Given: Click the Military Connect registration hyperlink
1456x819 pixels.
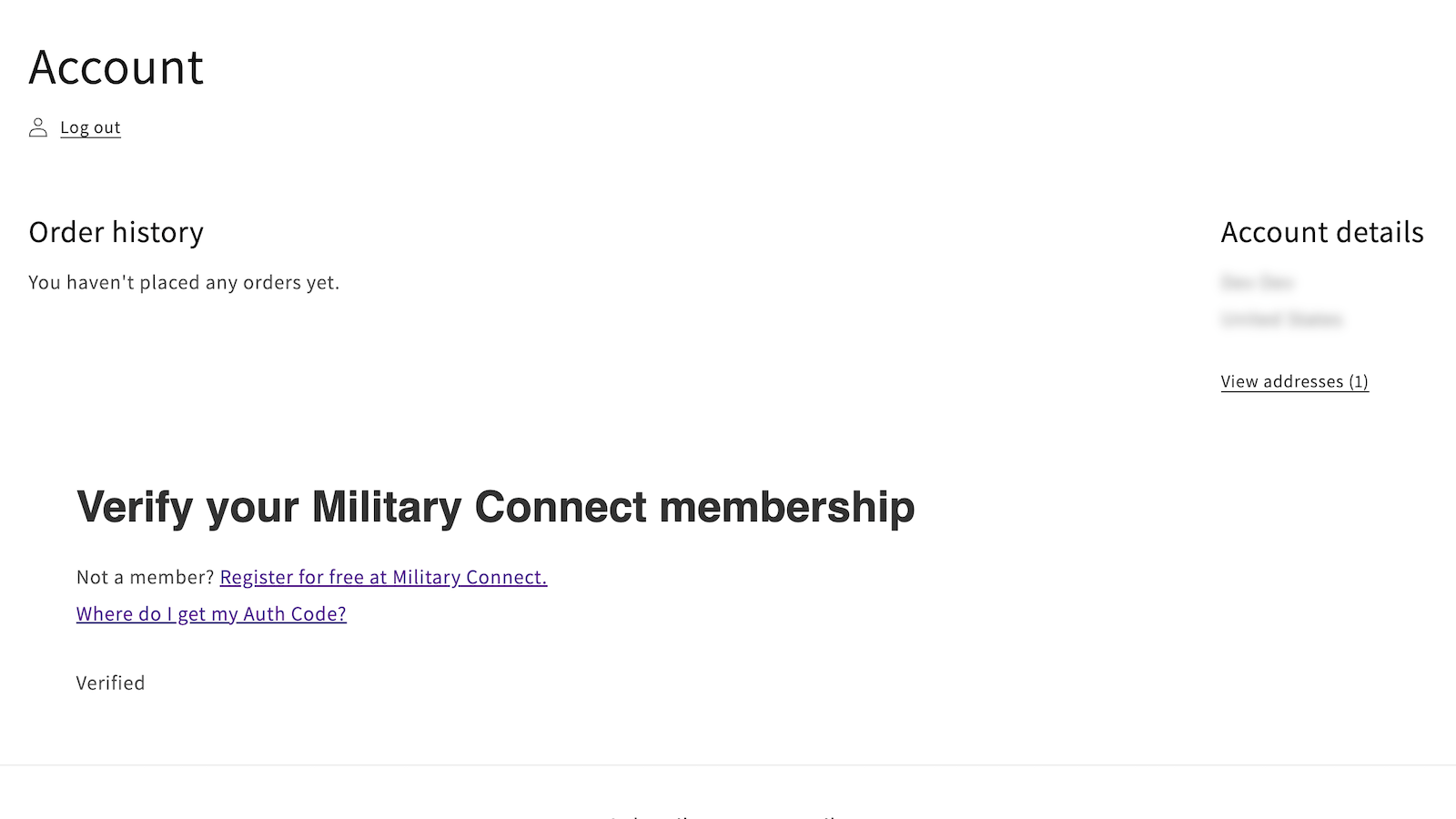Looking at the screenshot, I should 383,577.
